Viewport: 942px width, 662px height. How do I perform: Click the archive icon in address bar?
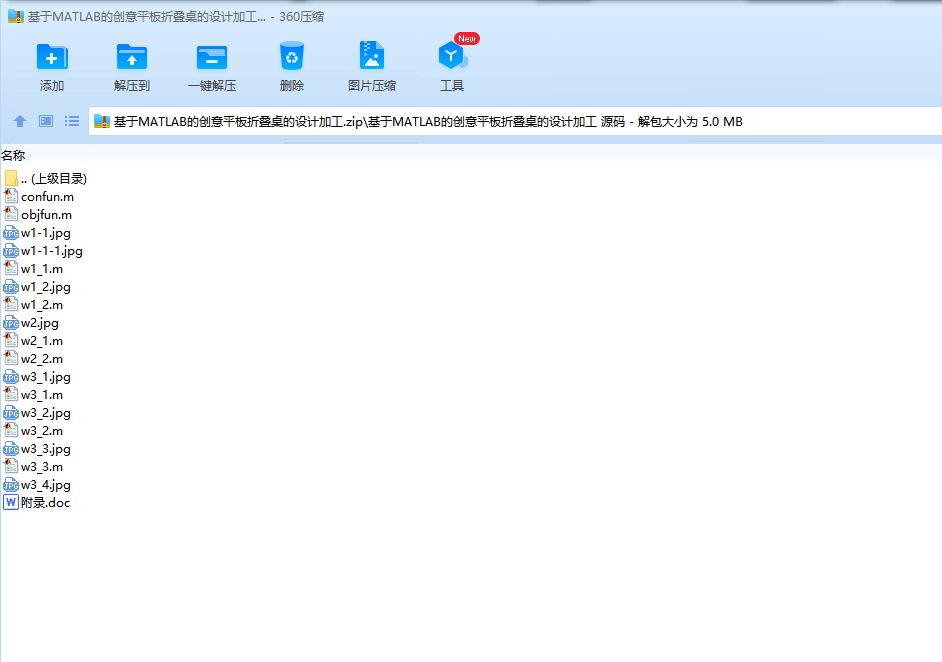pyautogui.click(x=102, y=121)
